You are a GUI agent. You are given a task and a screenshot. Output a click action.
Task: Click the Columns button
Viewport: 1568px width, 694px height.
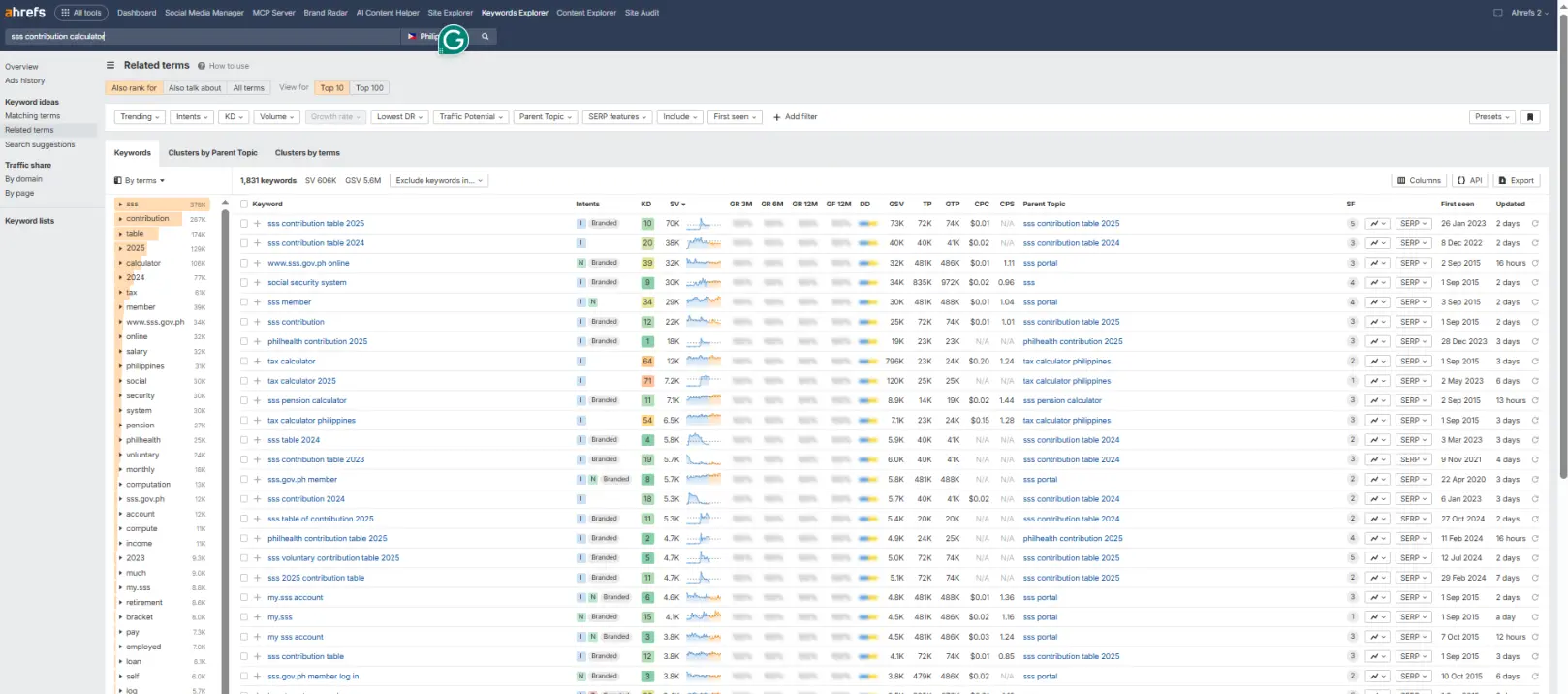tap(1419, 180)
